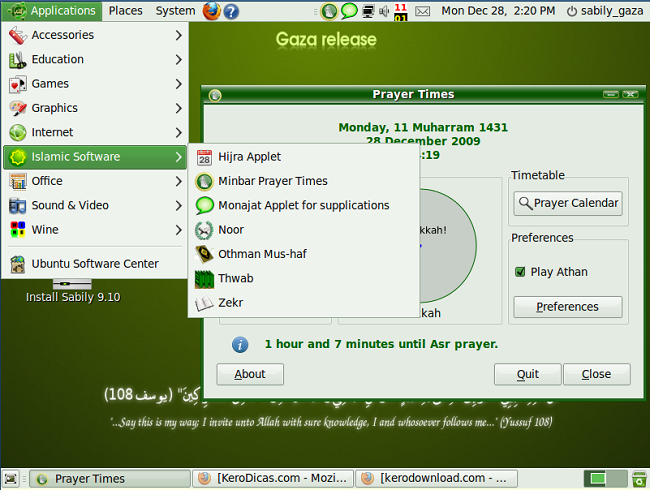Screen dimensions: 650x490
Task: Click Quit in Prayer Times
Action: [x=528, y=374]
